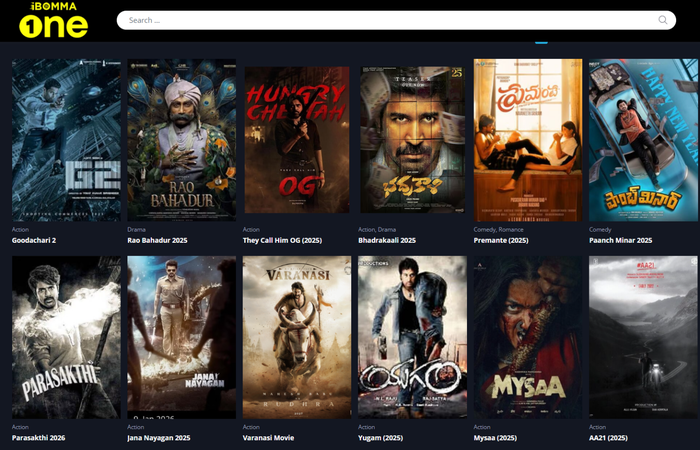Open the Rao Bahadur poster
The image size is (700, 450).
(182, 140)
